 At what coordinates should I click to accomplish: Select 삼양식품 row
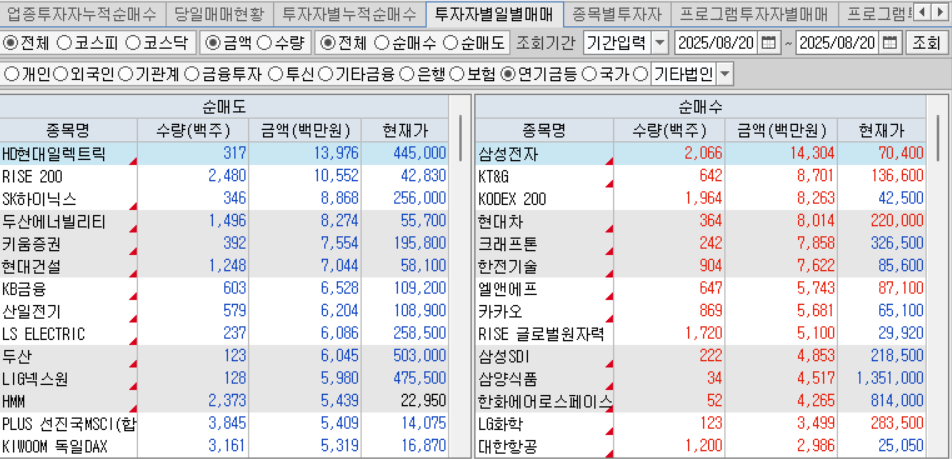[701, 379]
